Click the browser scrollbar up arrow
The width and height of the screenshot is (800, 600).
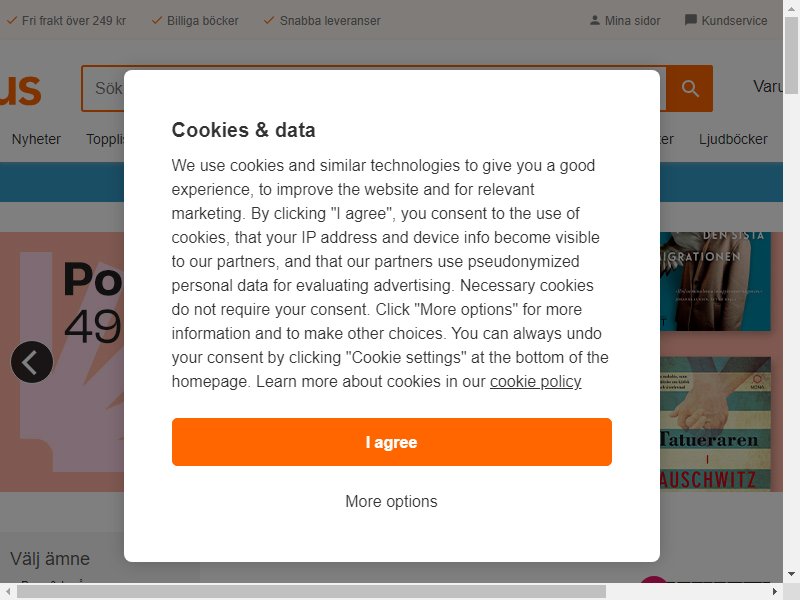click(791, 8)
